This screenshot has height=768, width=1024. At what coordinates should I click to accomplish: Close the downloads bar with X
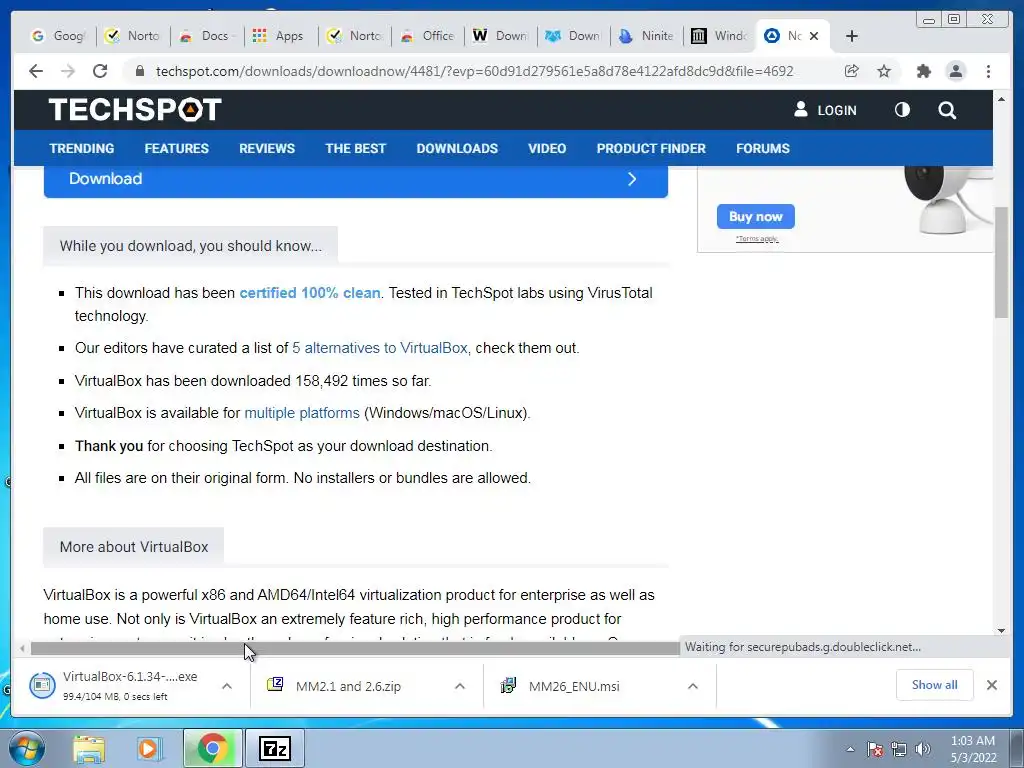coord(991,685)
